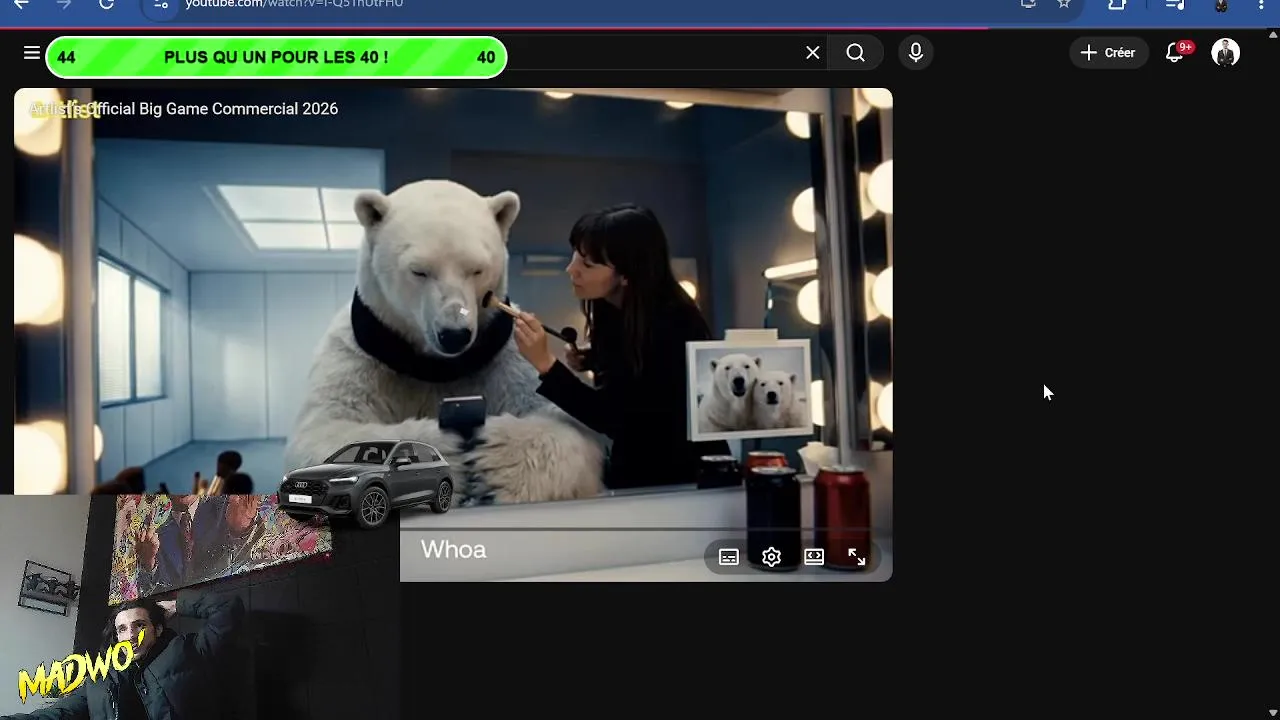
Task: Switch the player to theater mode
Action: click(814, 557)
